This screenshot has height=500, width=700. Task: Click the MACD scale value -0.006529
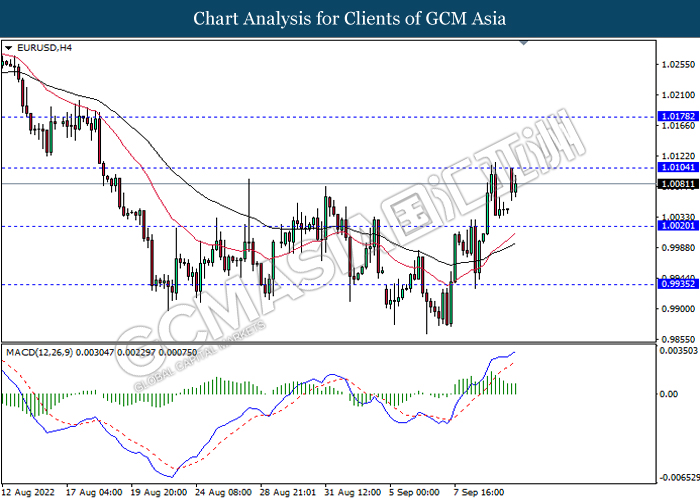click(679, 478)
